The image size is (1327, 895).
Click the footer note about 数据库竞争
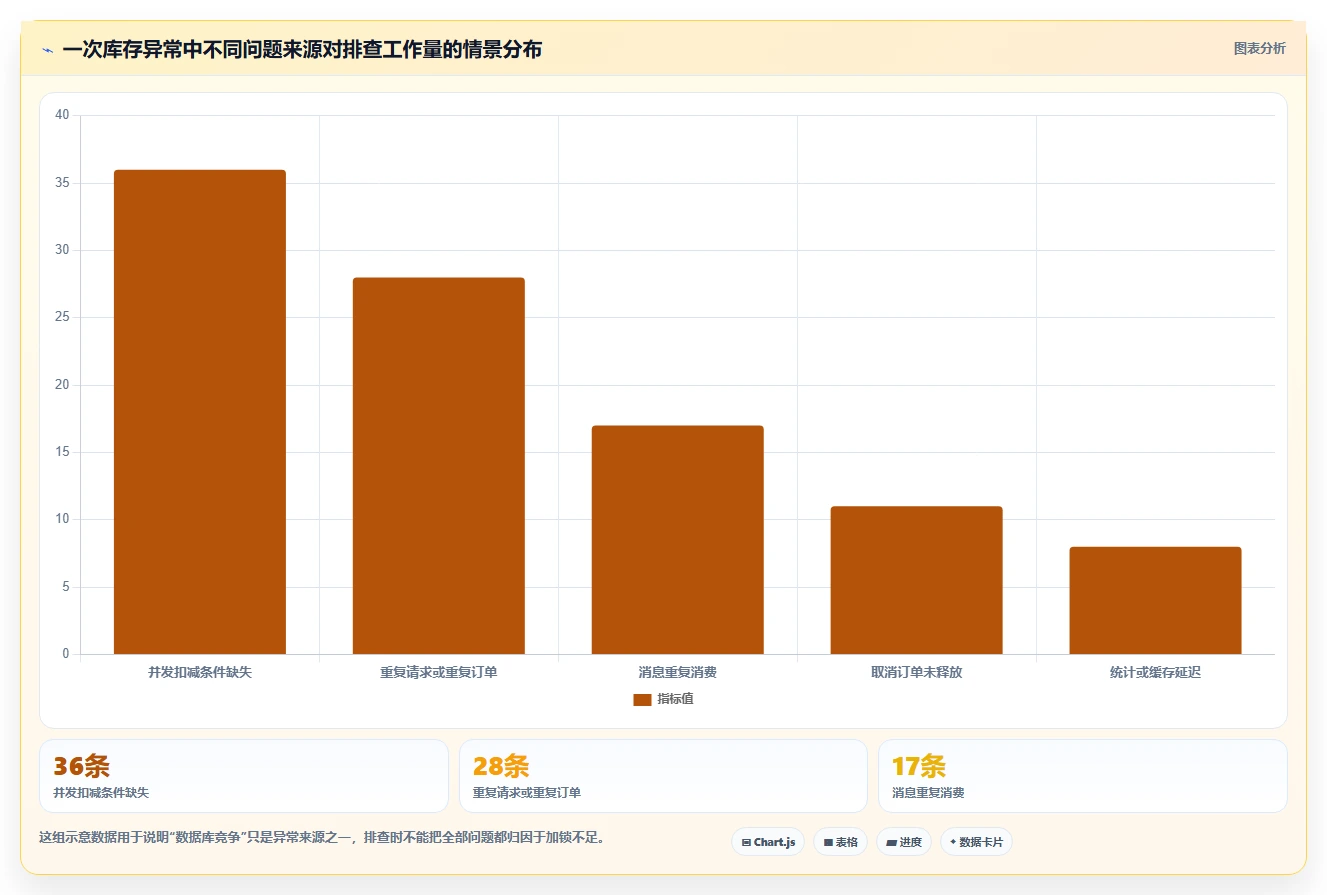322,837
